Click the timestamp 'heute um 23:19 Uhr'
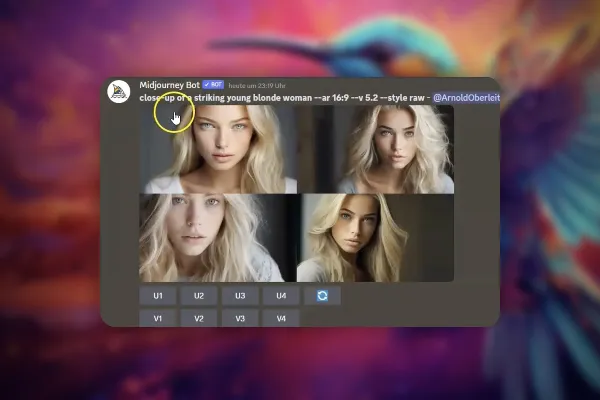The image size is (600, 400). 257,86
